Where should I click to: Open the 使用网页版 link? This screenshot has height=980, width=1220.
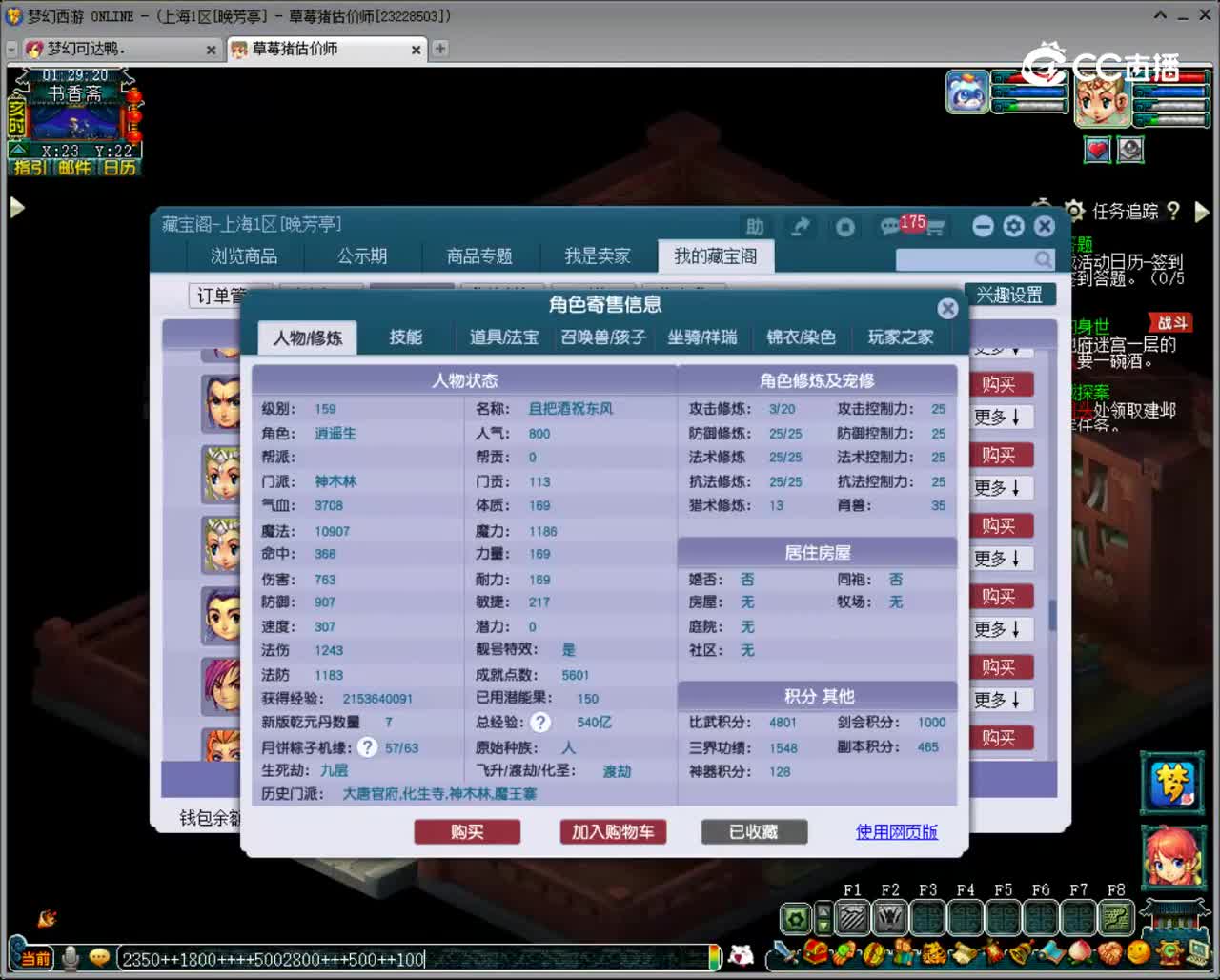896,831
